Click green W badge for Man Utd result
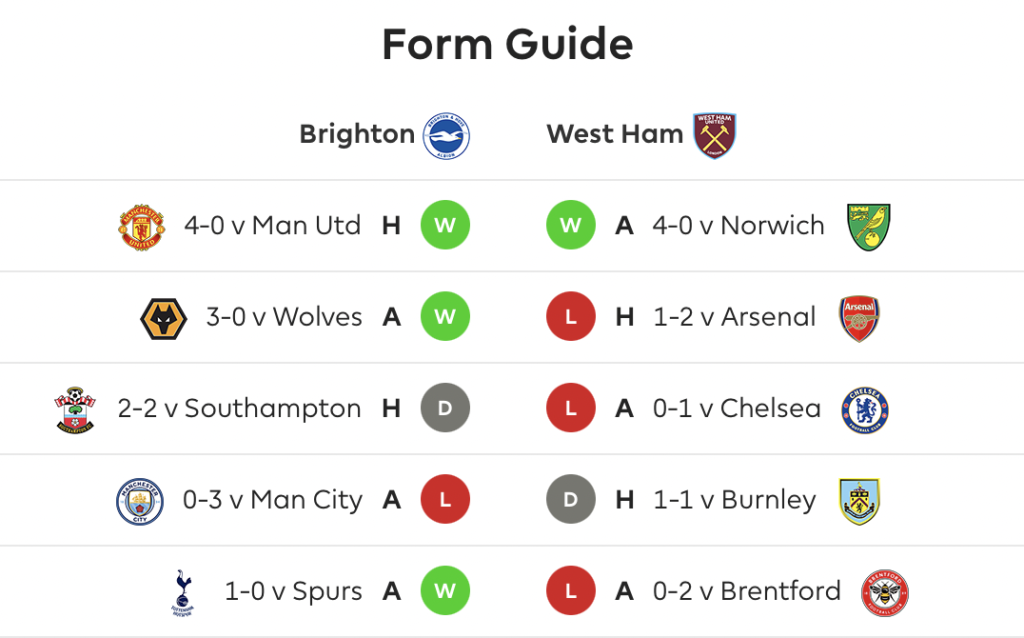 pos(445,225)
